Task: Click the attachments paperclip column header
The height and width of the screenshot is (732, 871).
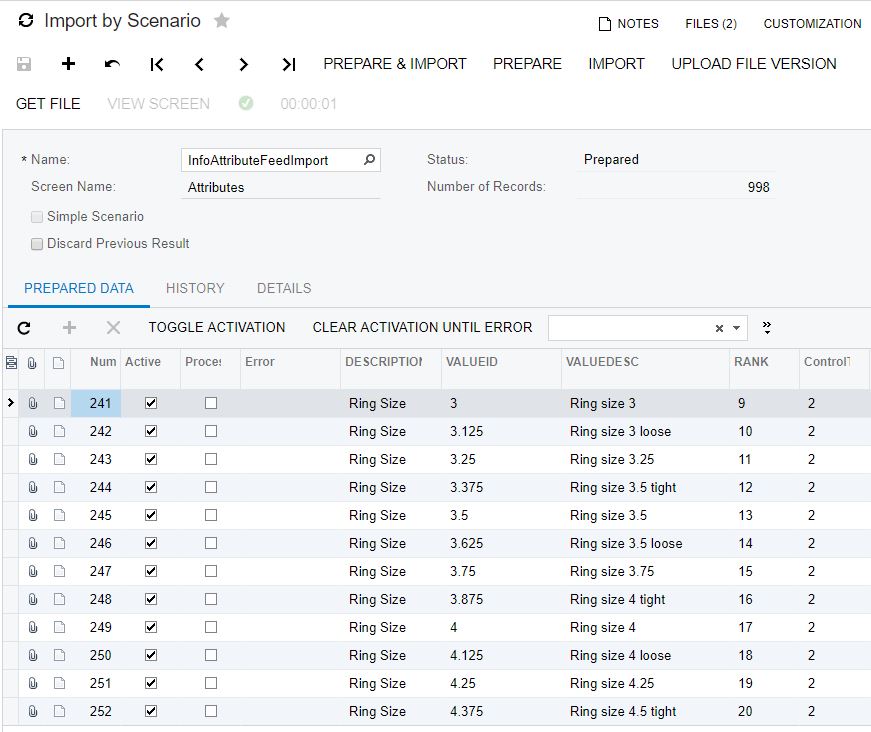Action: (32, 363)
